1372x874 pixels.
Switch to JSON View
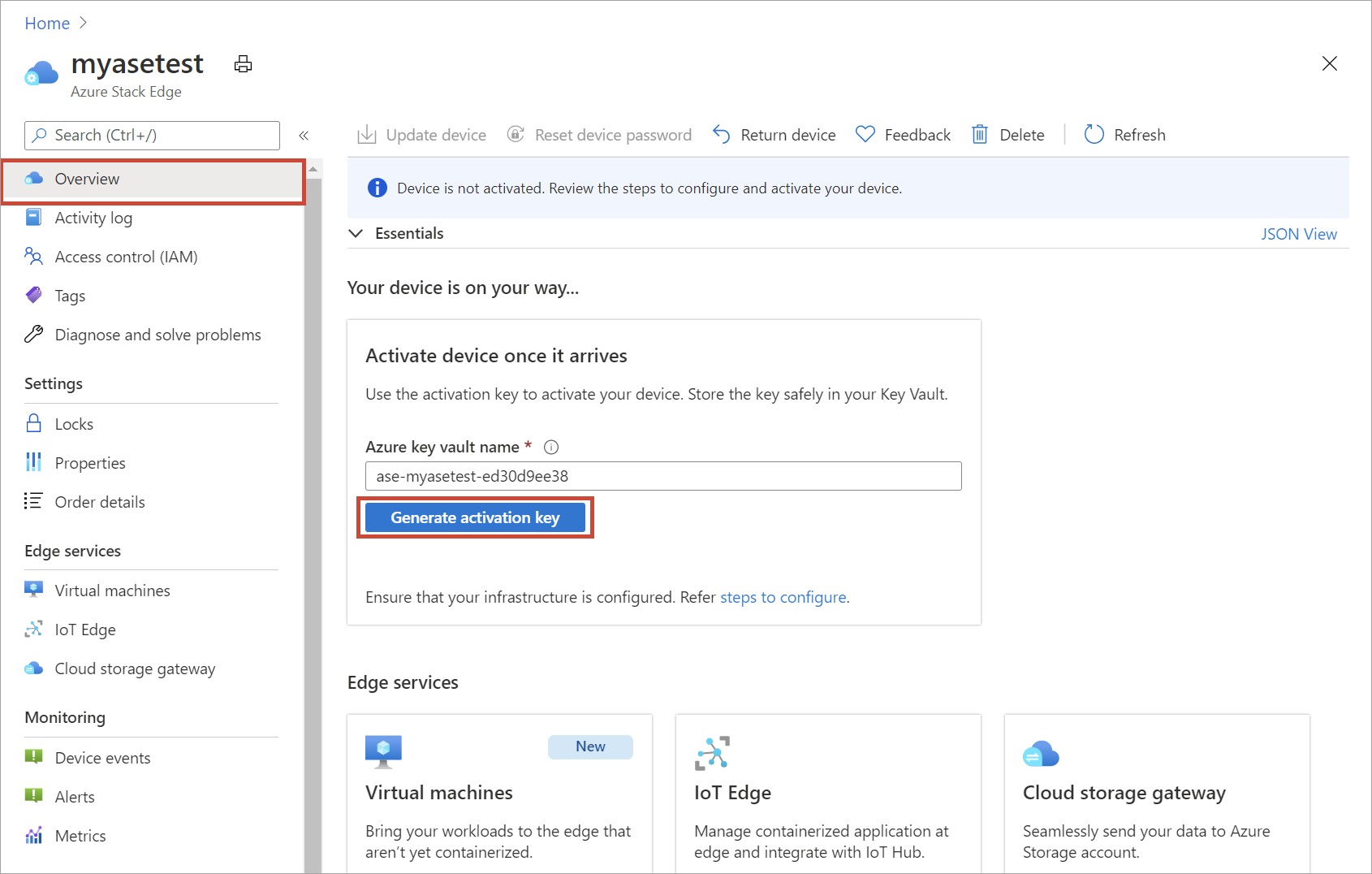tap(1299, 233)
